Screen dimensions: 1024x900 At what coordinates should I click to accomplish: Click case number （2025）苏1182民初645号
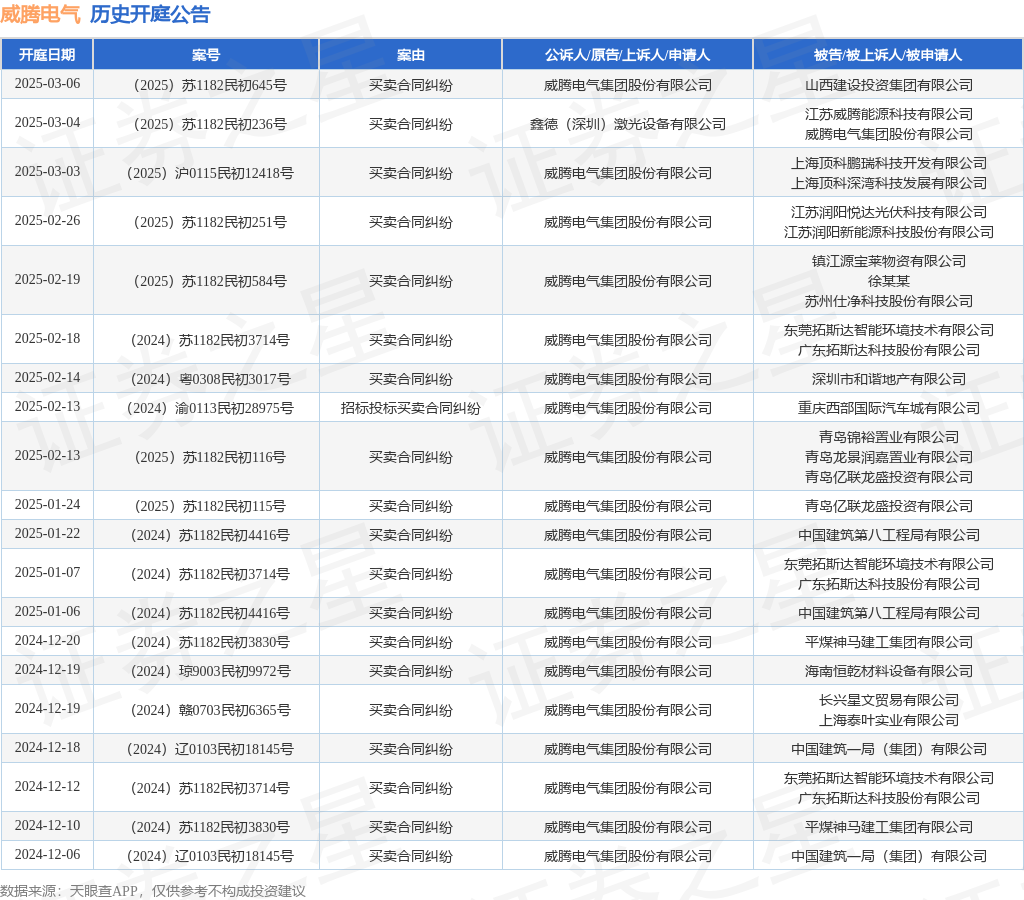pos(206,86)
